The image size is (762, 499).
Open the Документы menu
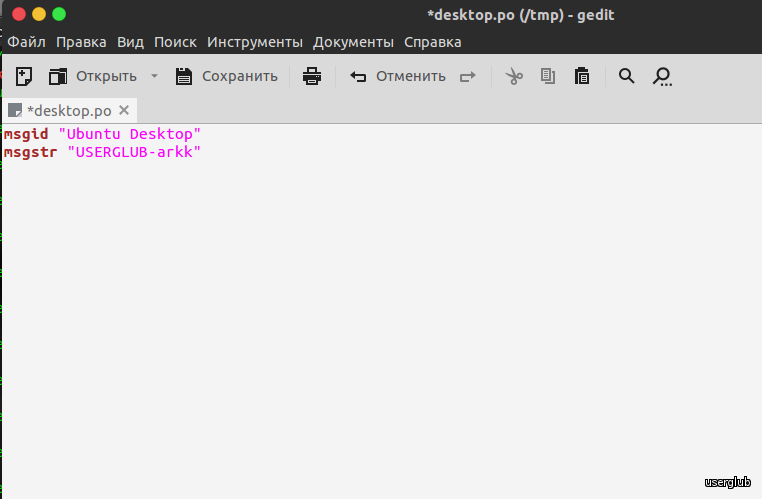point(353,43)
